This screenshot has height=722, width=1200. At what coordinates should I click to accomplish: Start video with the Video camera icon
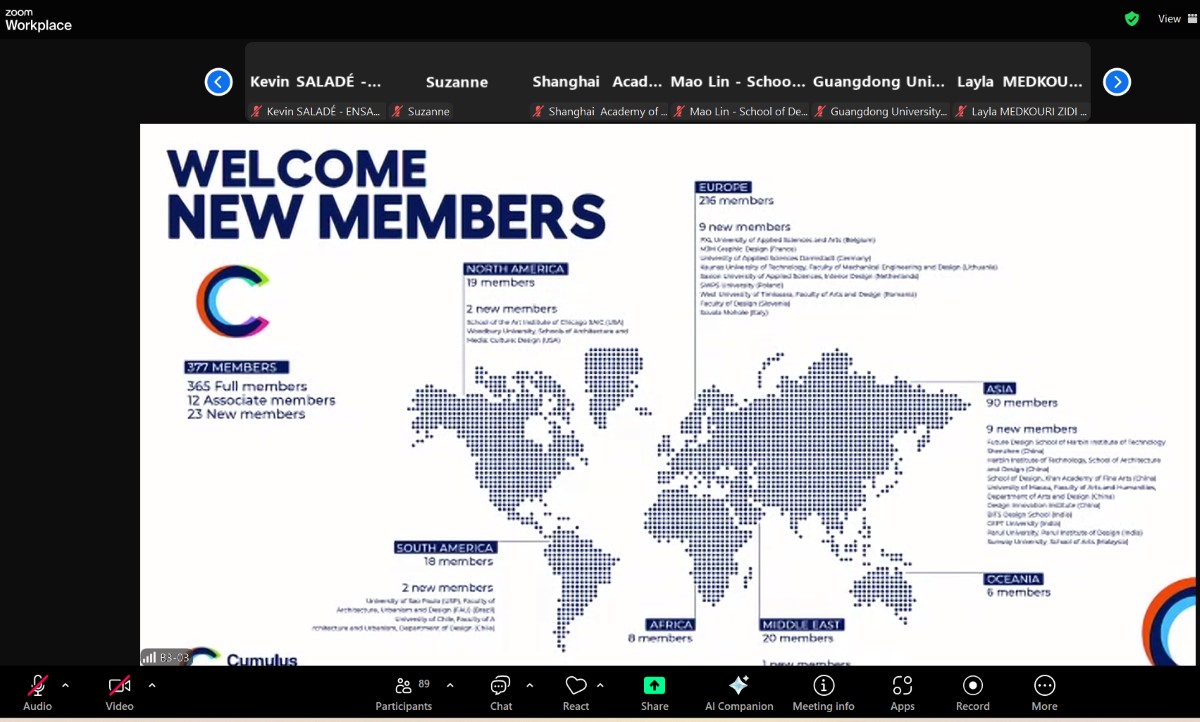click(x=119, y=685)
